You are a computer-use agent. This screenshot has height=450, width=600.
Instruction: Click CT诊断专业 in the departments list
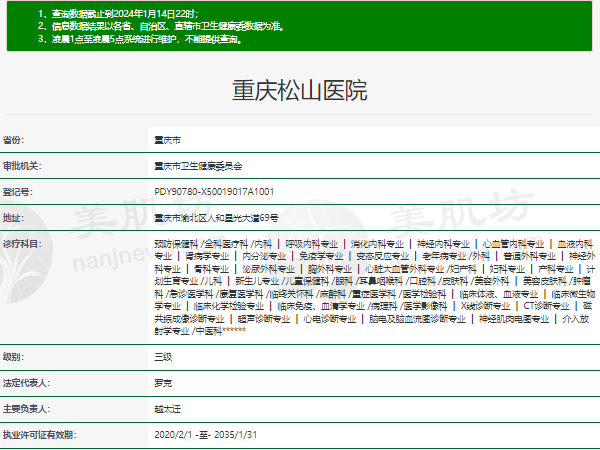tap(546, 306)
